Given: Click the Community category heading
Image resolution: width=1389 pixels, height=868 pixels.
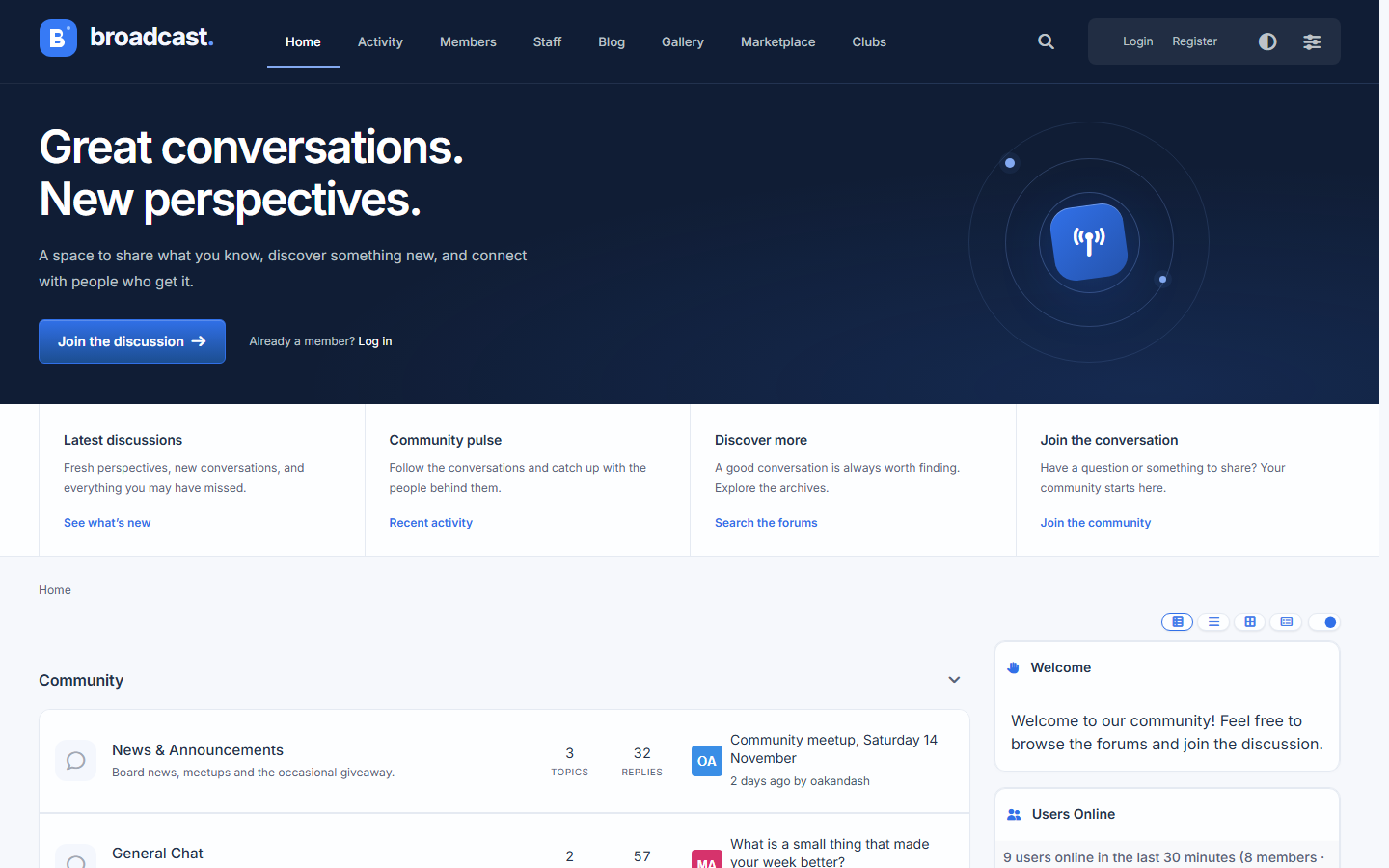Looking at the screenshot, I should tap(81, 680).
